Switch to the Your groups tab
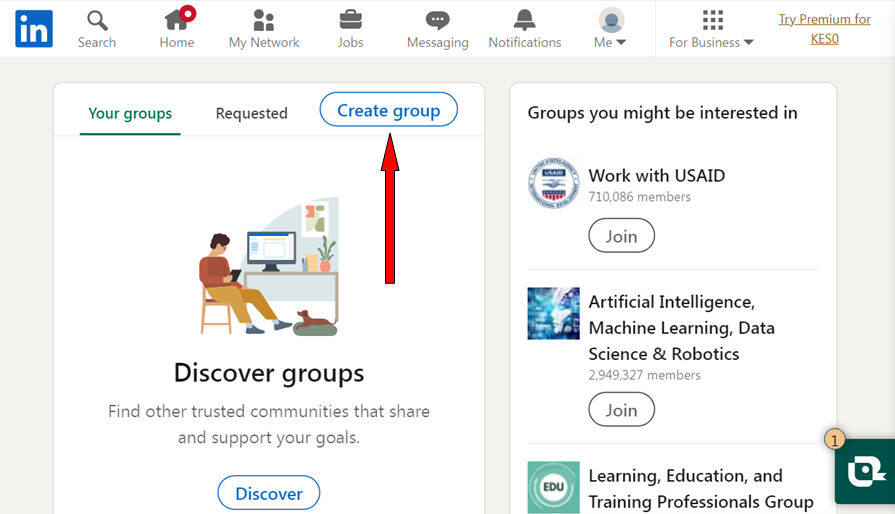895x514 pixels. point(130,113)
